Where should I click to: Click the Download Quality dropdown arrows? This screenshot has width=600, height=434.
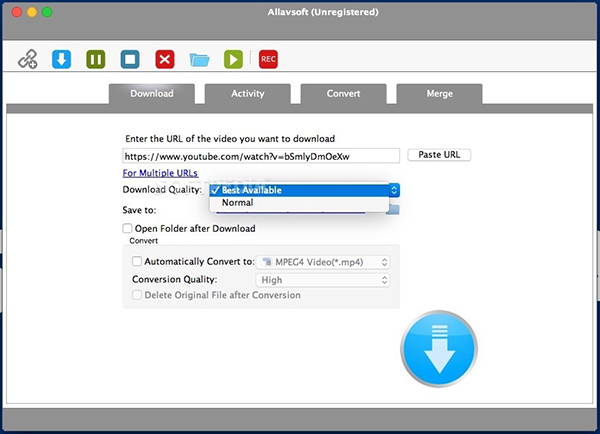click(394, 190)
